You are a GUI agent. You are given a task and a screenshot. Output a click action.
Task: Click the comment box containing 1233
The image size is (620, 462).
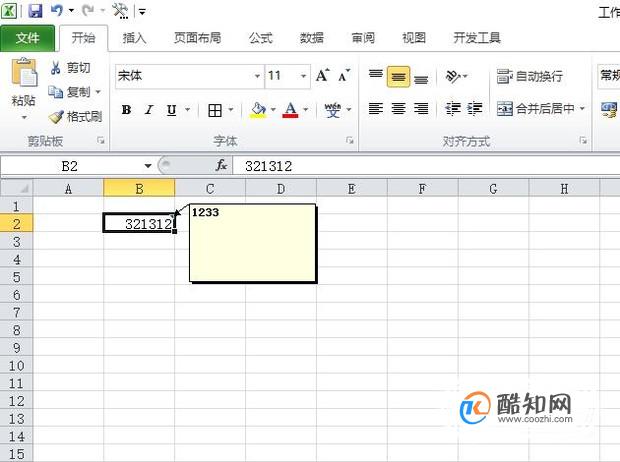[x=253, y=243]
